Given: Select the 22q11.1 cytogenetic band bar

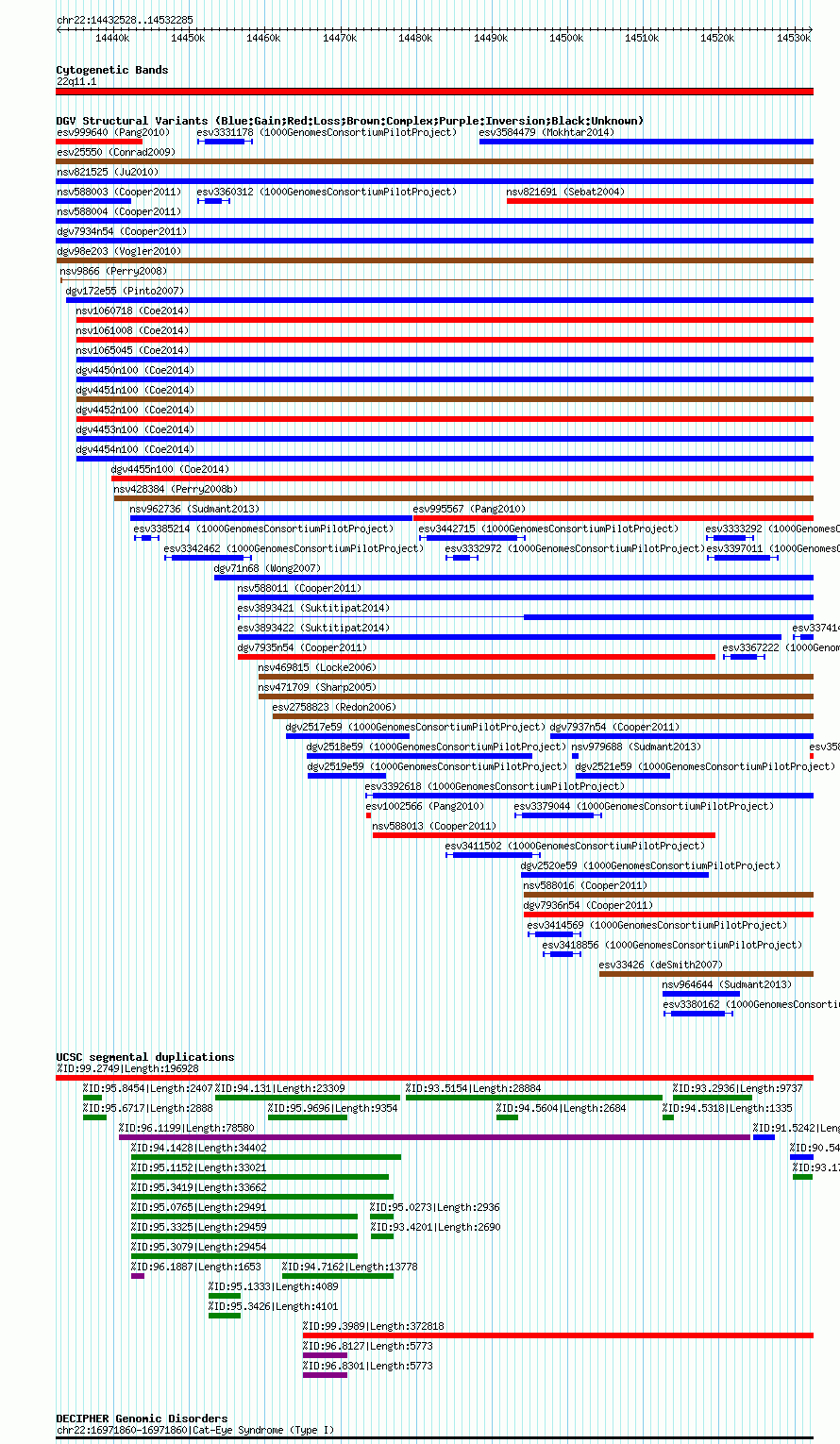Looking at the screenshot, I should tap(435, 92).
